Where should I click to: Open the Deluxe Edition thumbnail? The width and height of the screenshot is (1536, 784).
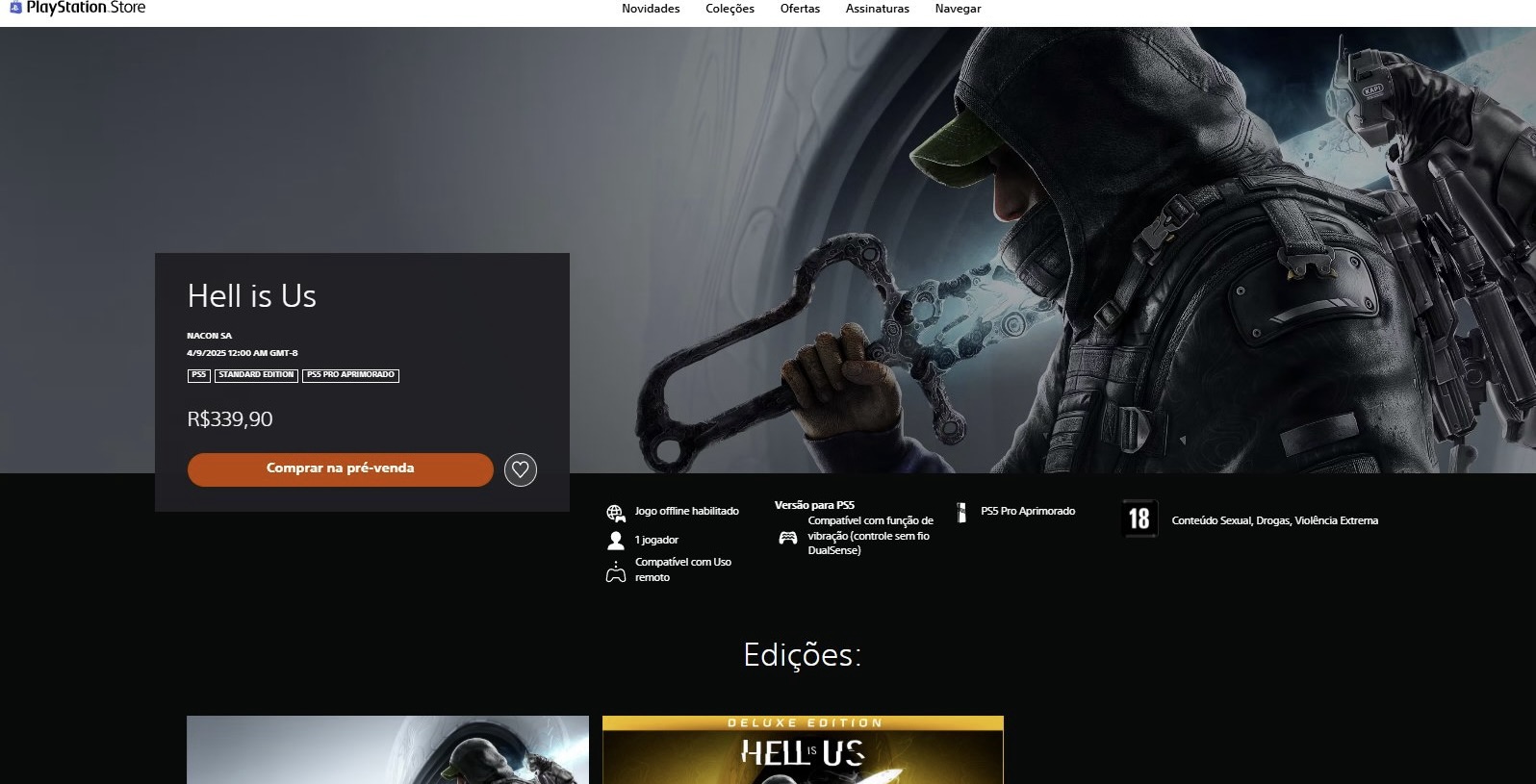click(803, 749)
